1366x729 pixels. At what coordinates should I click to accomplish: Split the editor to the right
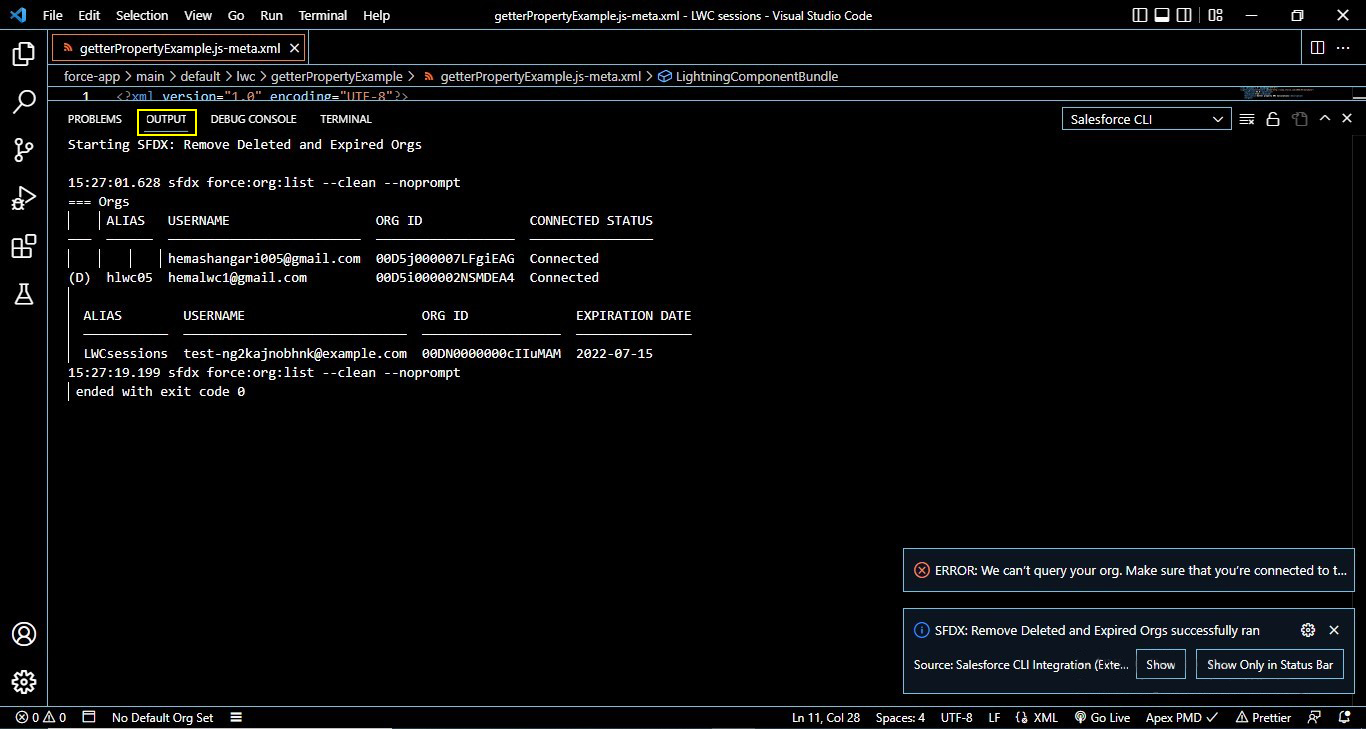1317,48
